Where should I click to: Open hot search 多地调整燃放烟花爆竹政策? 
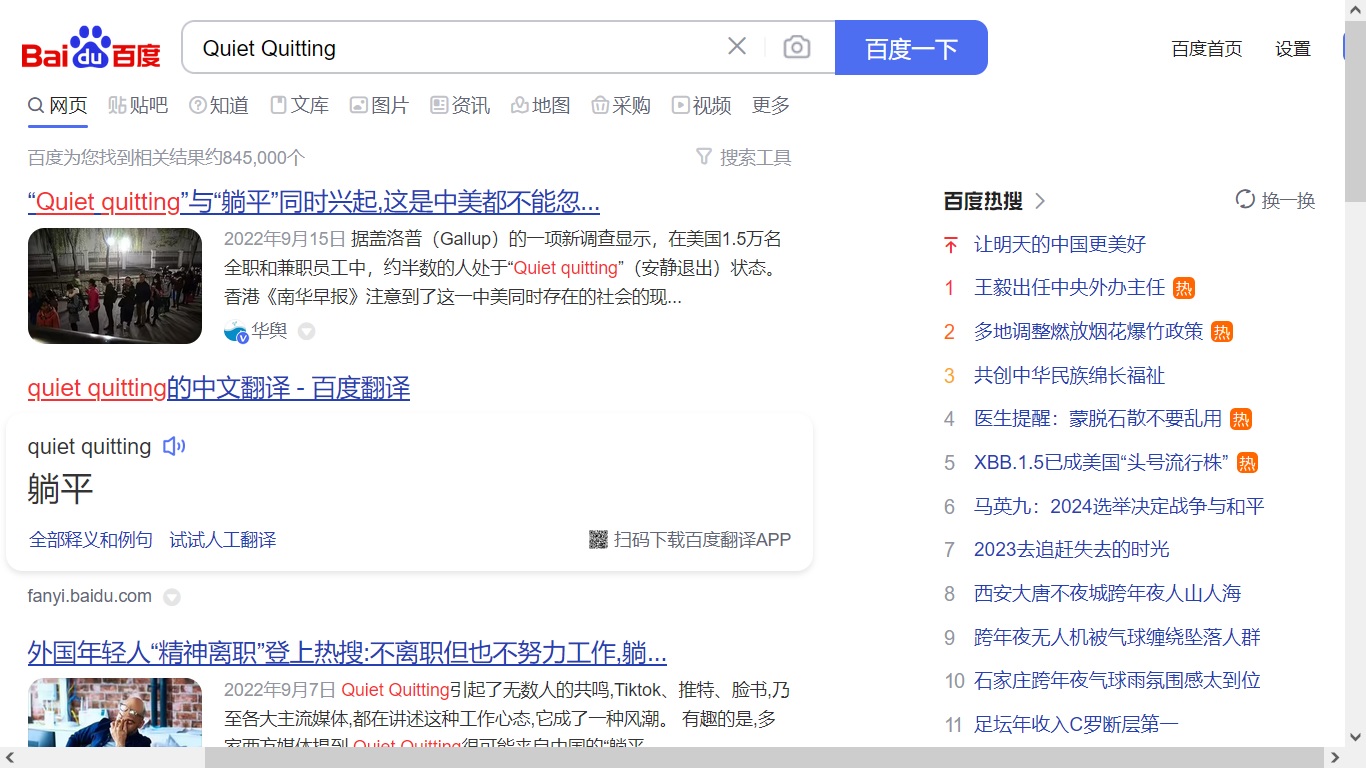coord(1089,331)
